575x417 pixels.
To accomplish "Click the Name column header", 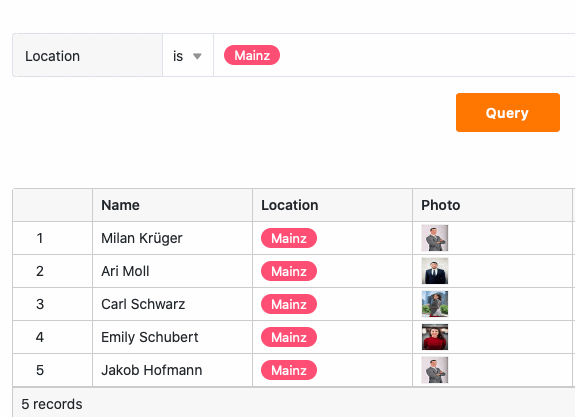I will point(172,205).
